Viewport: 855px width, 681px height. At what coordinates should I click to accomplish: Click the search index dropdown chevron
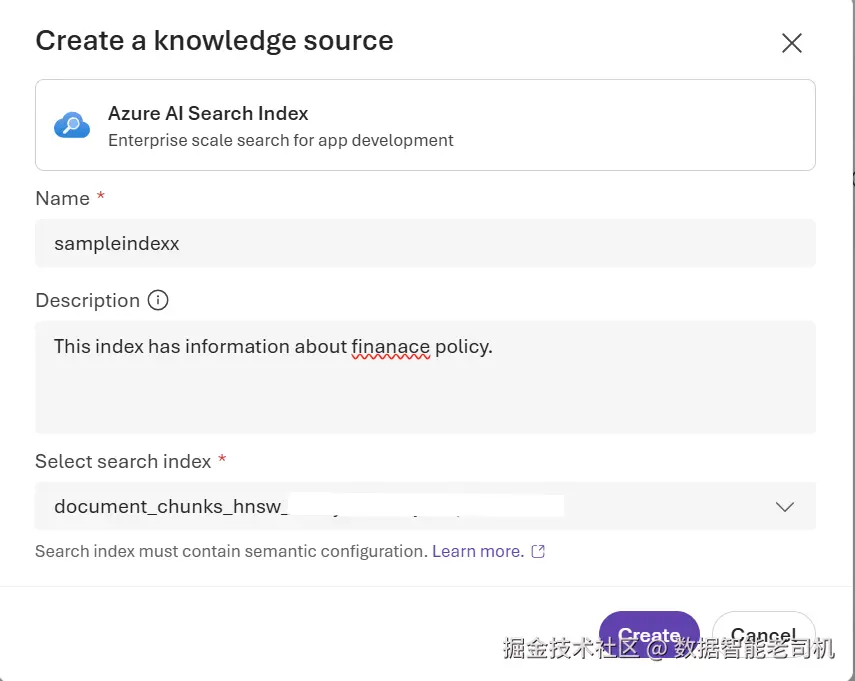click(785, 507)
